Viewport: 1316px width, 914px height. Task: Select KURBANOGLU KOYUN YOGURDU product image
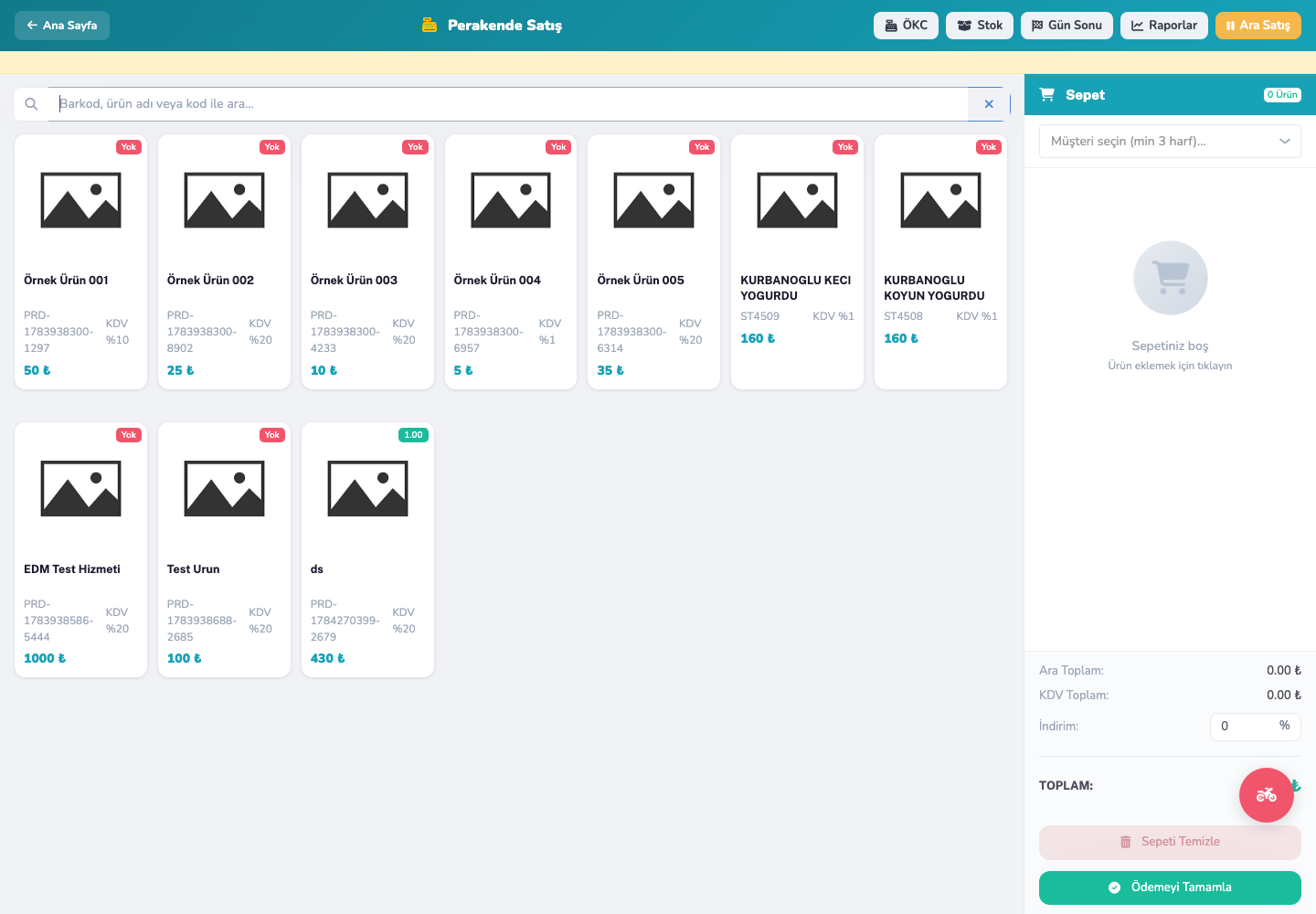[x=941, y=200]
